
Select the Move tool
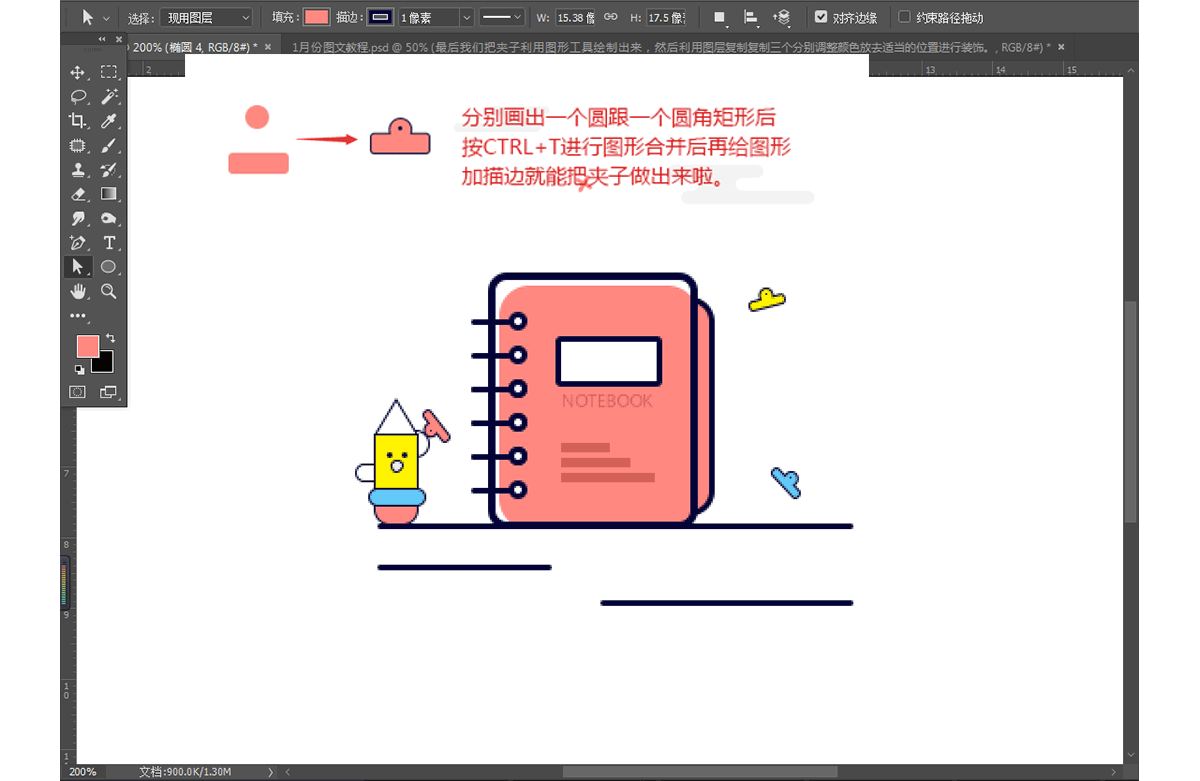click(x=78, y=74)
